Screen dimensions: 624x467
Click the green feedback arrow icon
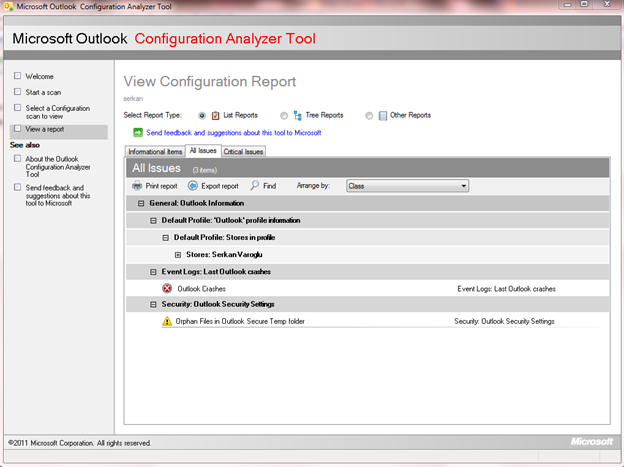138,132
